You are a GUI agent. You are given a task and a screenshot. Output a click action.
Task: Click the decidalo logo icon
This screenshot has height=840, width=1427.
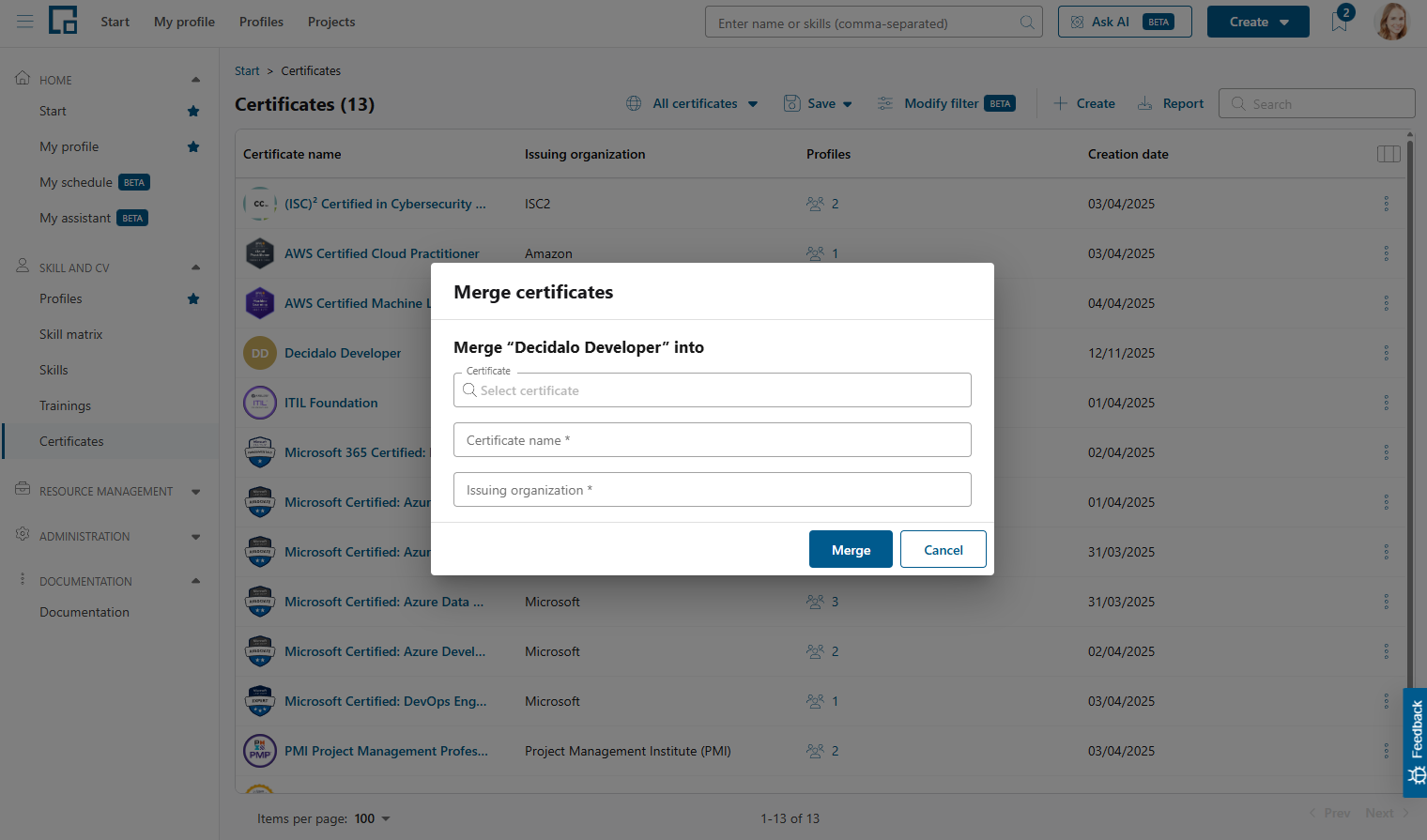[63, 21]
